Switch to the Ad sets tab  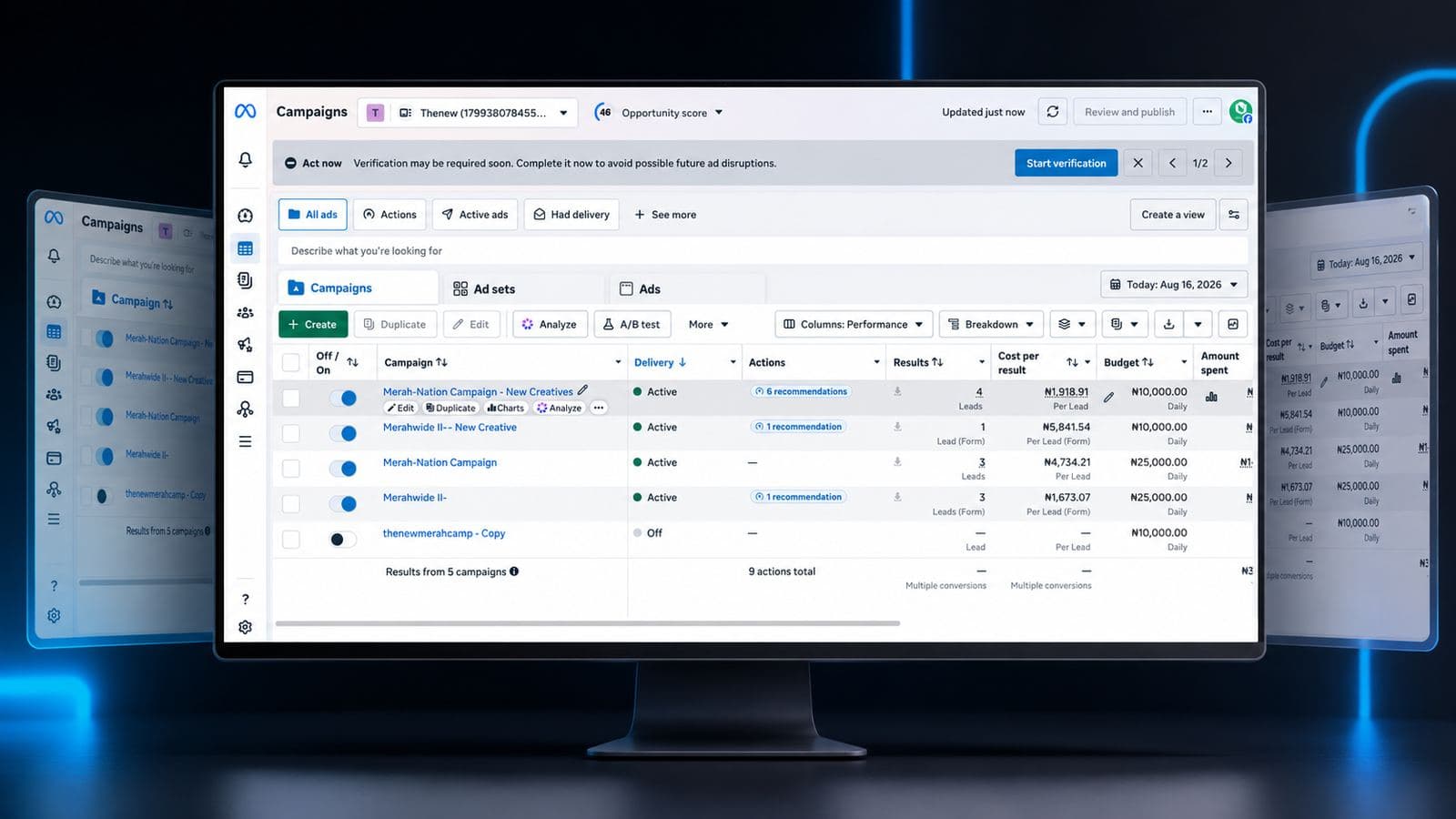point(524,288)
